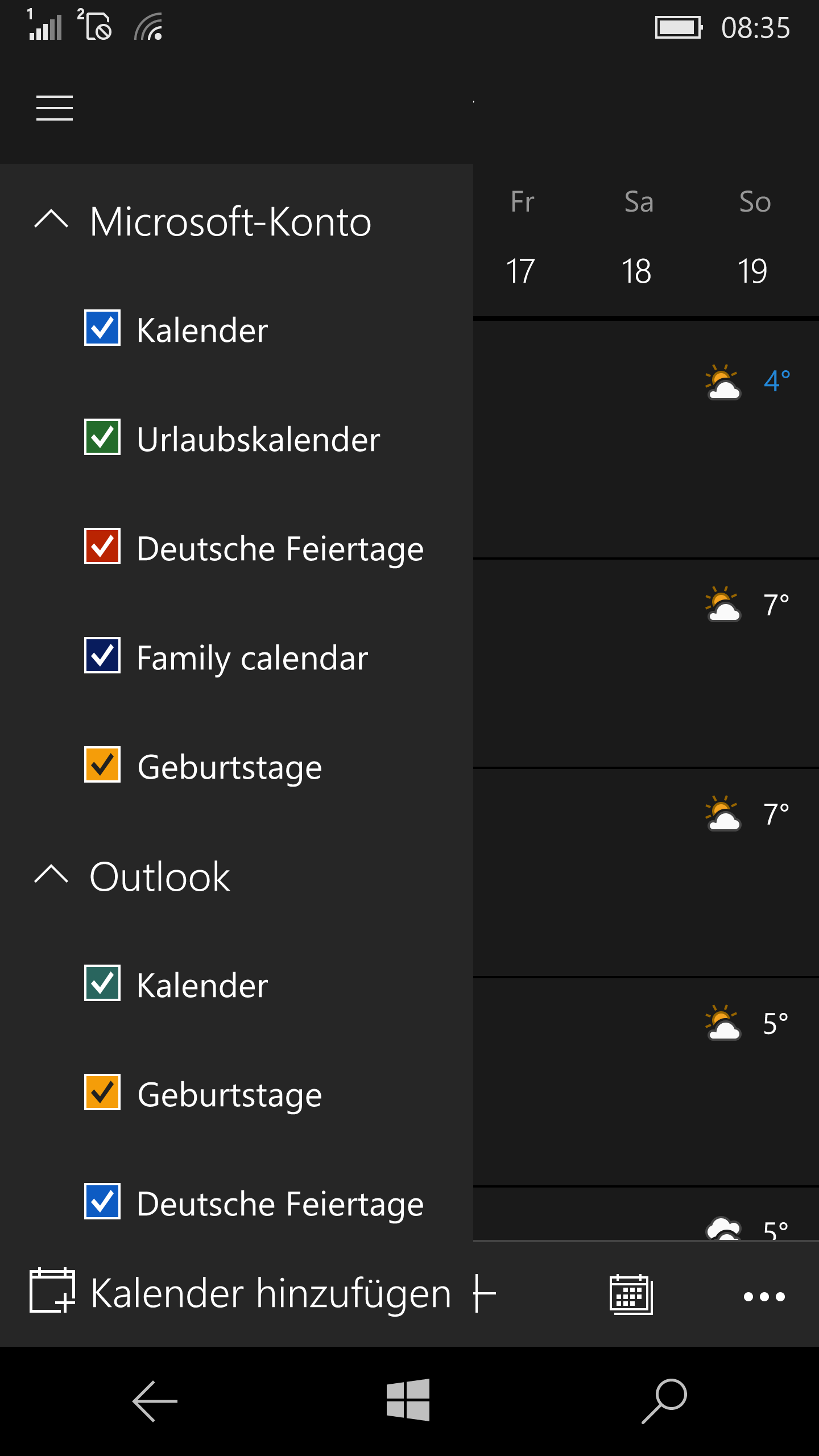
Task: Toggle Outlook Geburtstage checkbox
Action: point(102,1092)
